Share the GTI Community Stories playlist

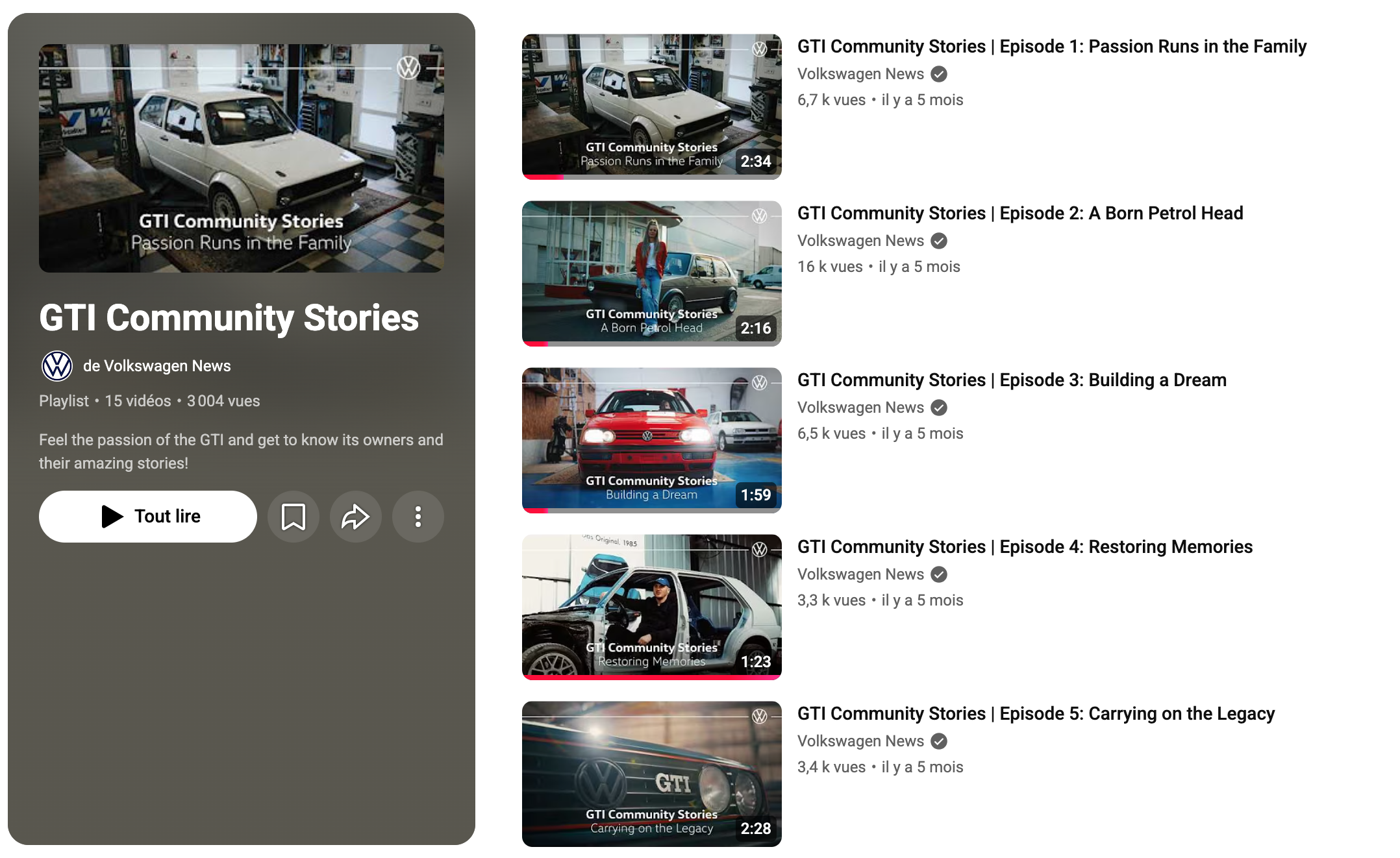coord(356,517)
